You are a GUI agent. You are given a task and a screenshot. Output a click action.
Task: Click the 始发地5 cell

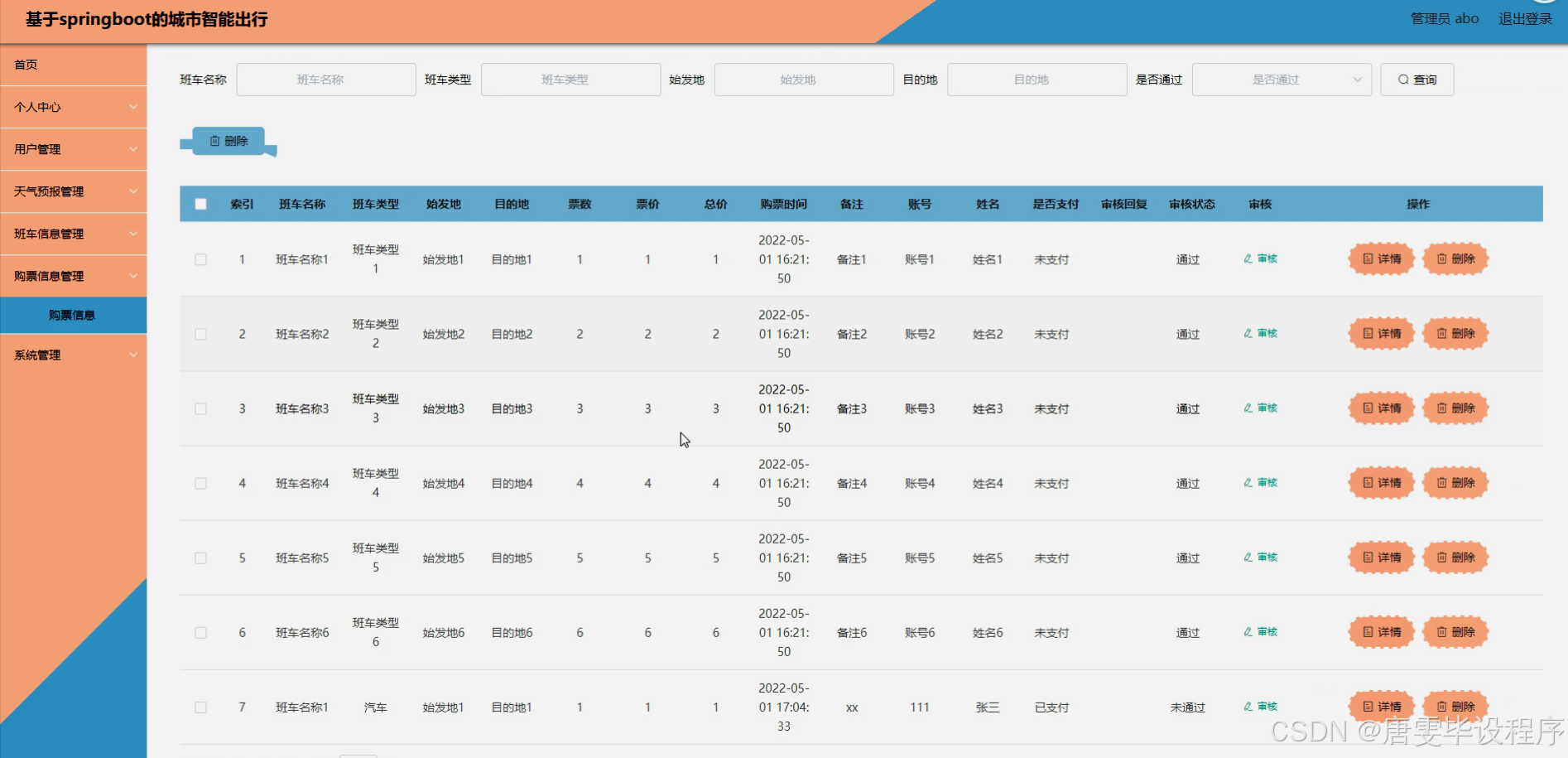click(444, 558)
